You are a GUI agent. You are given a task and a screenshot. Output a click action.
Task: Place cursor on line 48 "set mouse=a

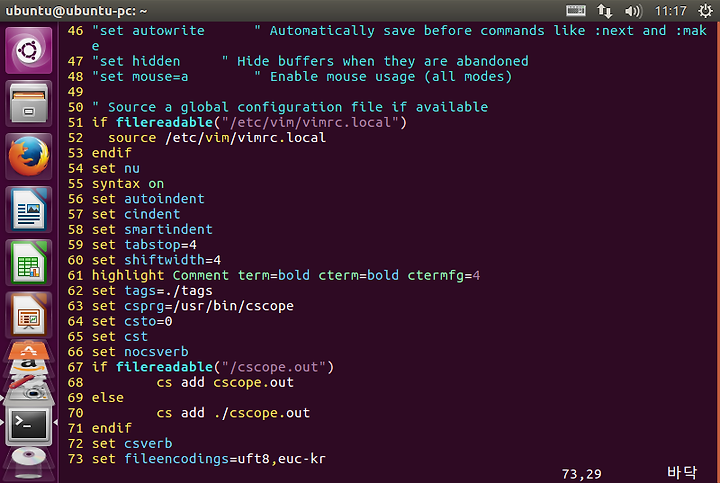[x=140, y=76]
